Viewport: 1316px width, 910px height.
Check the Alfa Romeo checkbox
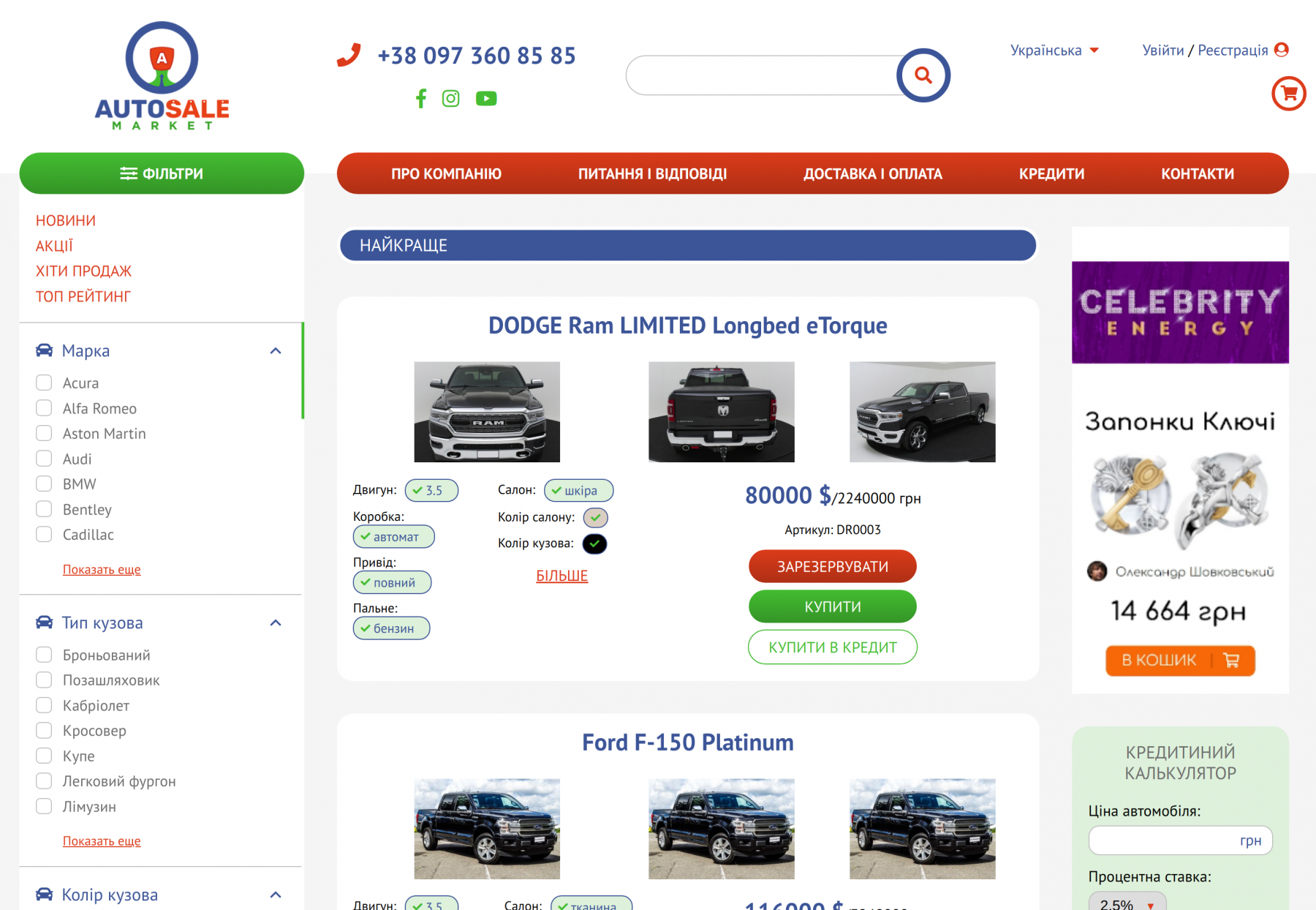tap(44, 408)
